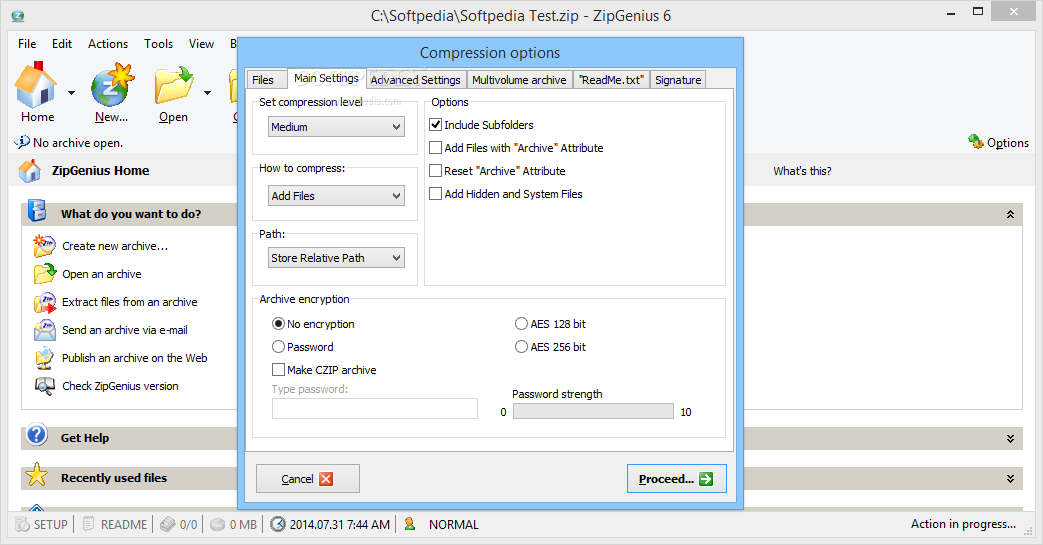Click the 0/0 file count status icon
This screenshot has width=1043, height=545.
point(168,524)
